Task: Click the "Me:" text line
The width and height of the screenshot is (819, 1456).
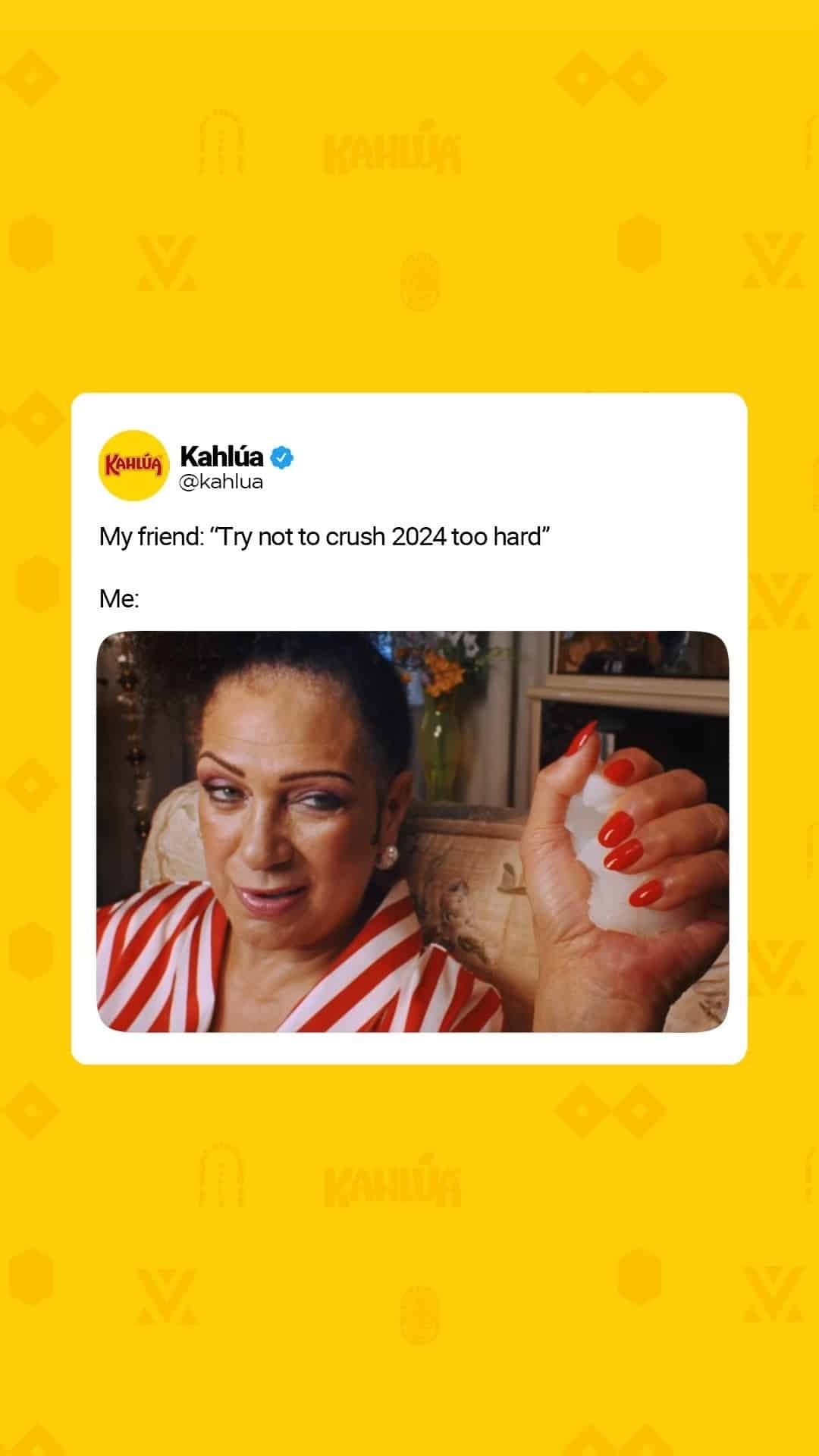Action: (119, 599)
